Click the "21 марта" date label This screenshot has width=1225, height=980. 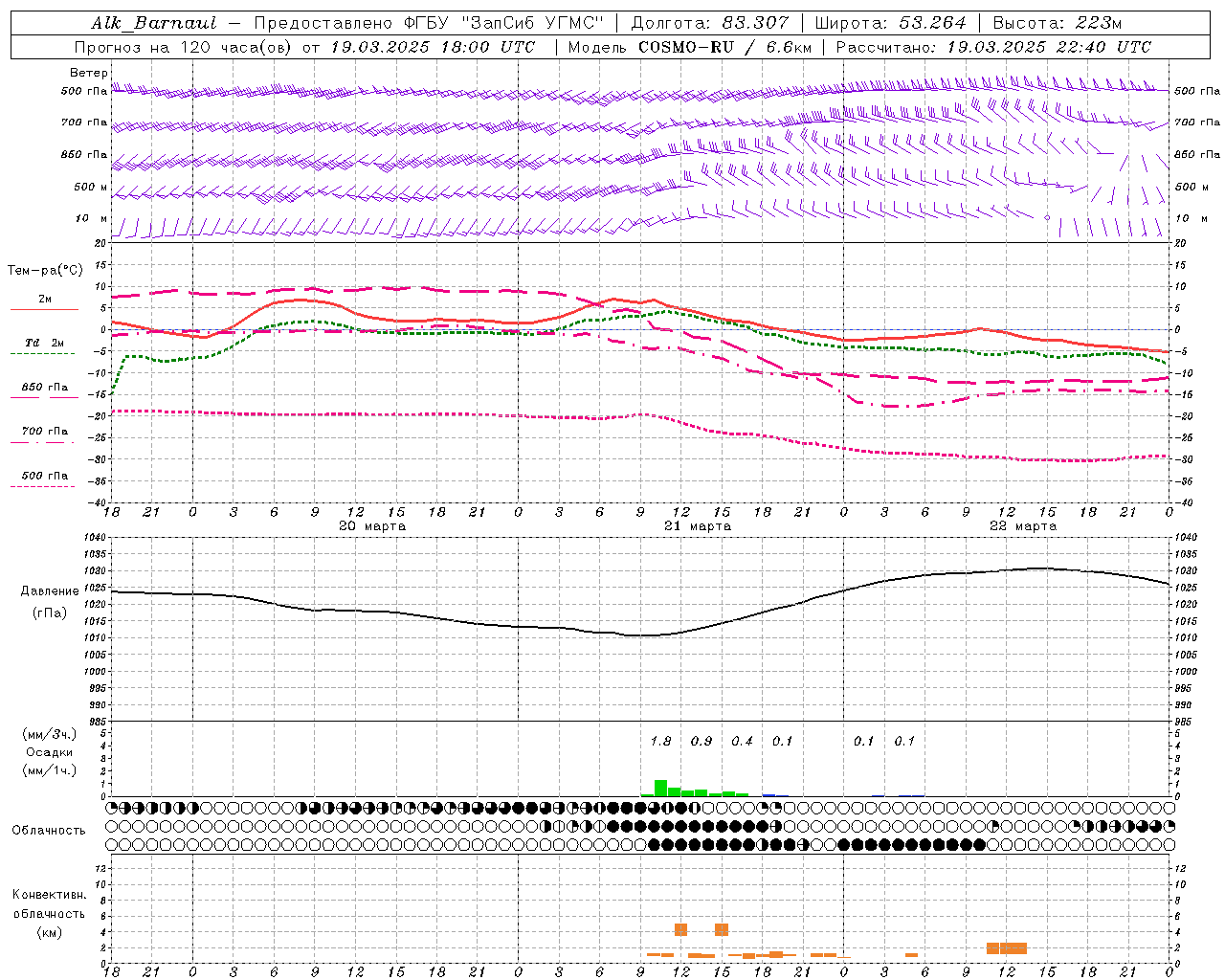(x=698, y=526)
